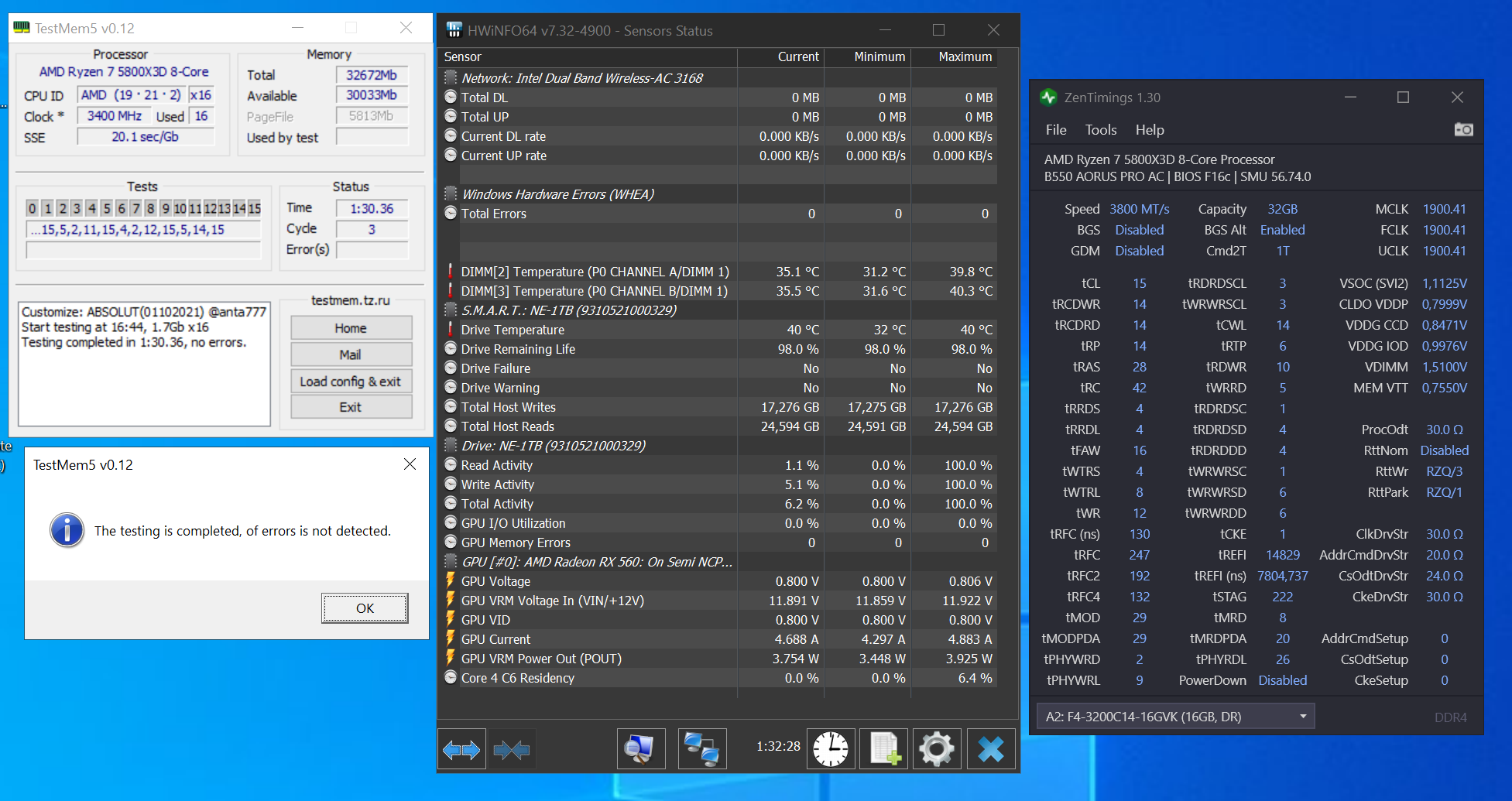The image size is (1512, 801).
Task: Select the GPU Memory Errors sensor row
Action: (x=718, y=543)
